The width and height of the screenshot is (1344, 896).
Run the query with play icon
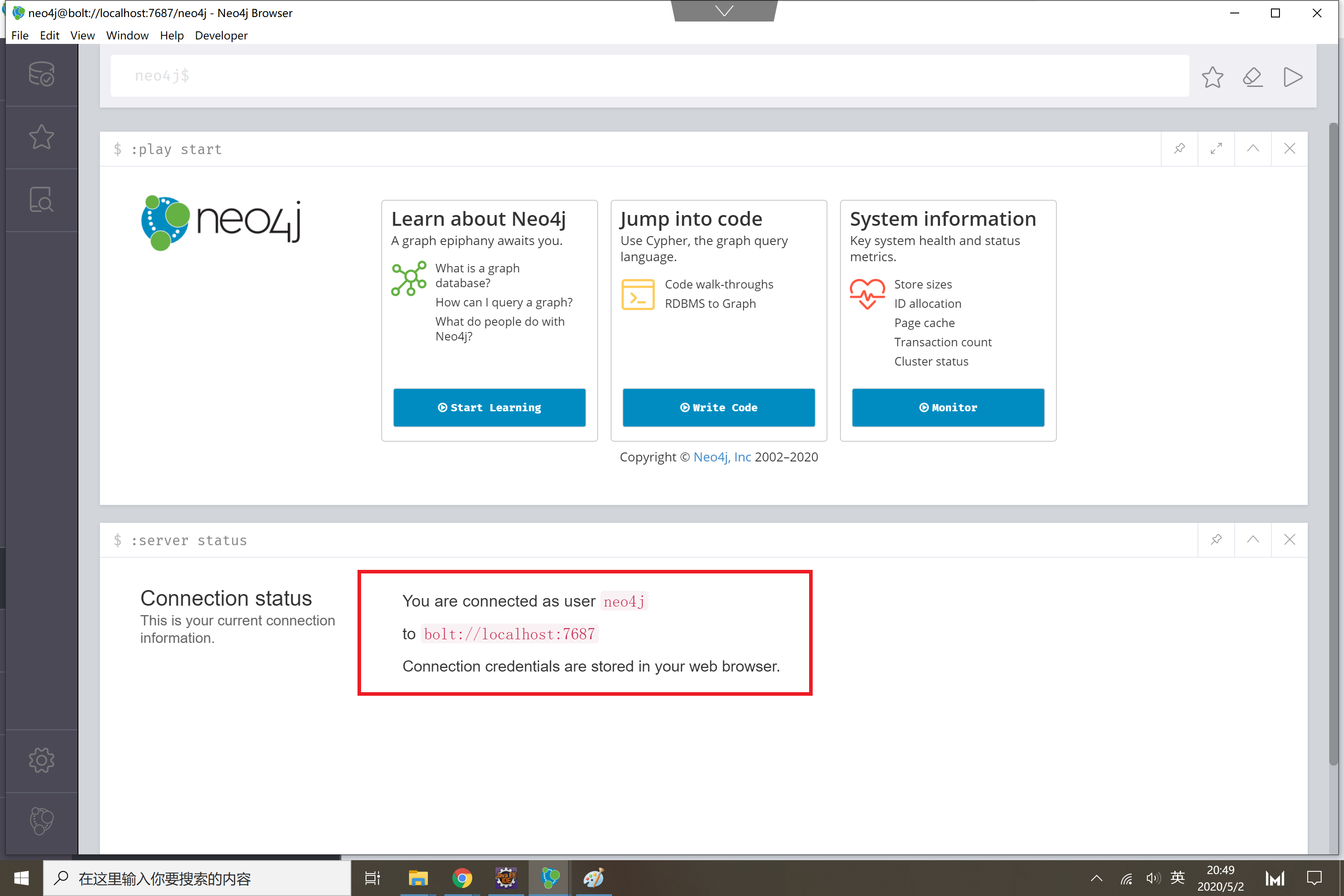point(1292,77)
